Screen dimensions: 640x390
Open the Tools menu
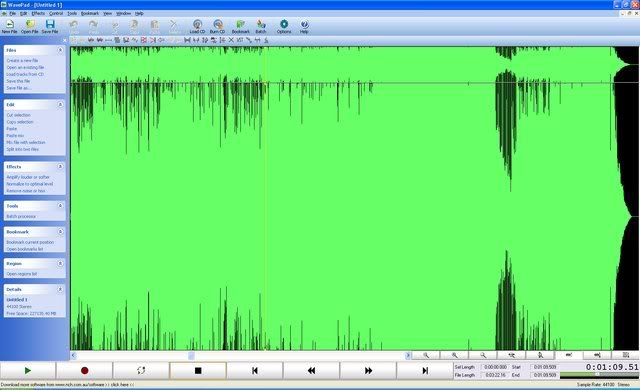coord(72,13)
